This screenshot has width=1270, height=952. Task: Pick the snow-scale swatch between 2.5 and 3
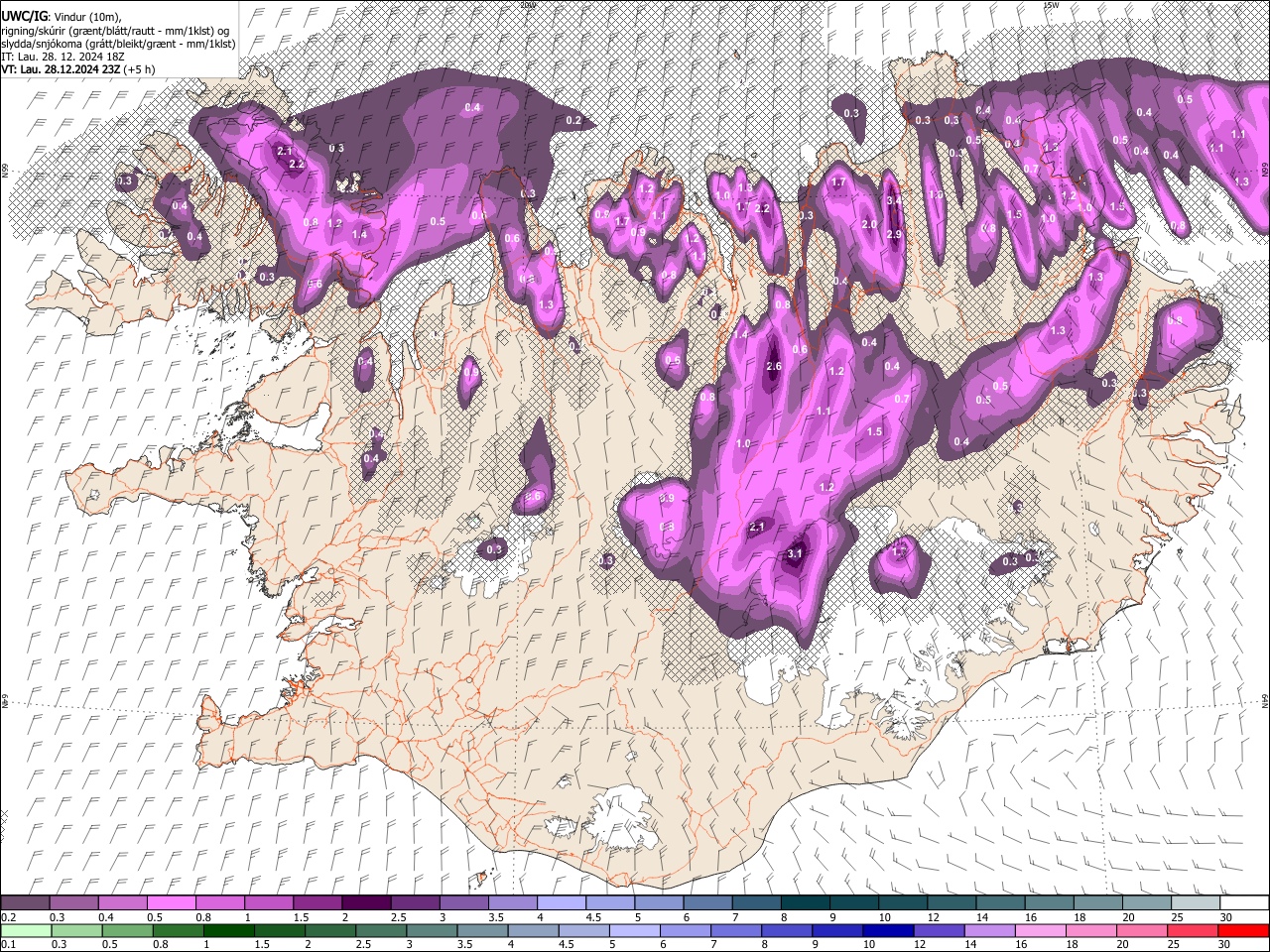click(416, 903)
